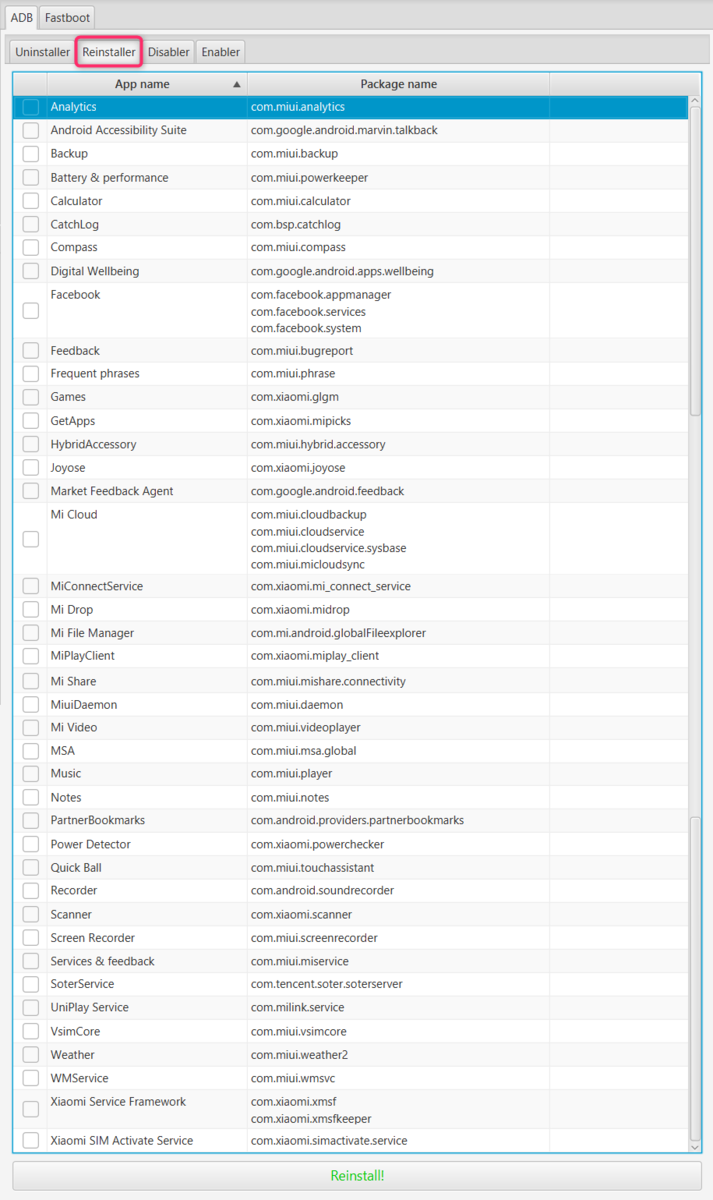The height and width of the screenshot is (1200, 713).
Task: Tick the Battery & performance checkbox
Action: pos(31,178)
